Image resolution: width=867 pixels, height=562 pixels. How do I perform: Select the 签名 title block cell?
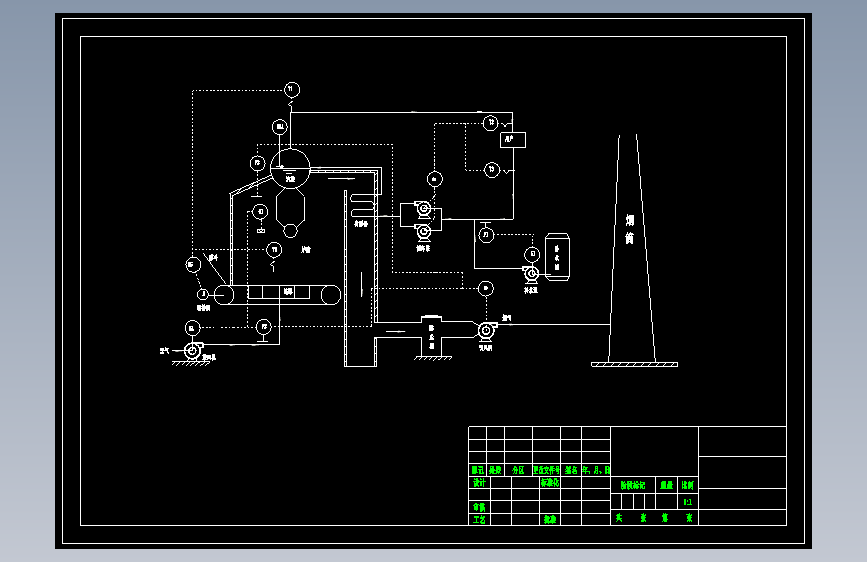[x=571, y=470]
